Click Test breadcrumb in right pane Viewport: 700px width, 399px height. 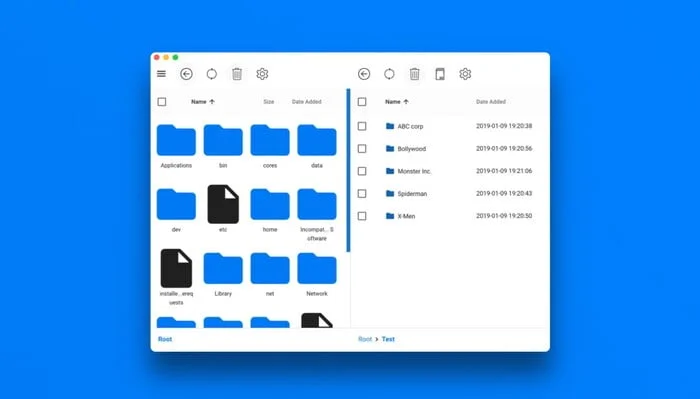tap(388, 339)
